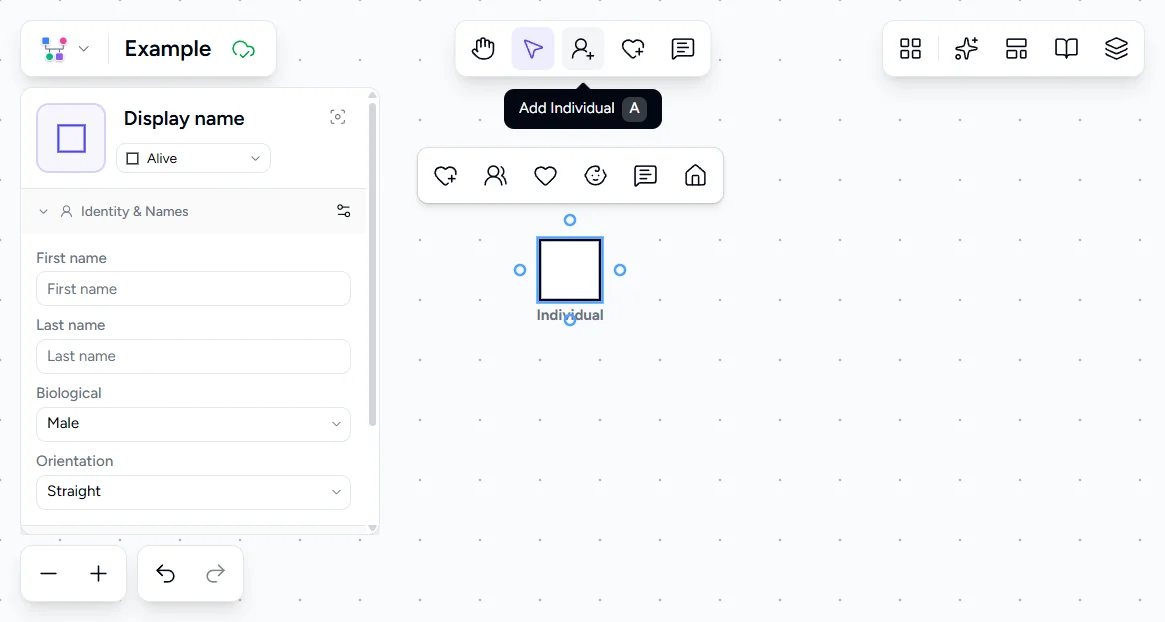Click the layout template icon

click(1016, 49)
